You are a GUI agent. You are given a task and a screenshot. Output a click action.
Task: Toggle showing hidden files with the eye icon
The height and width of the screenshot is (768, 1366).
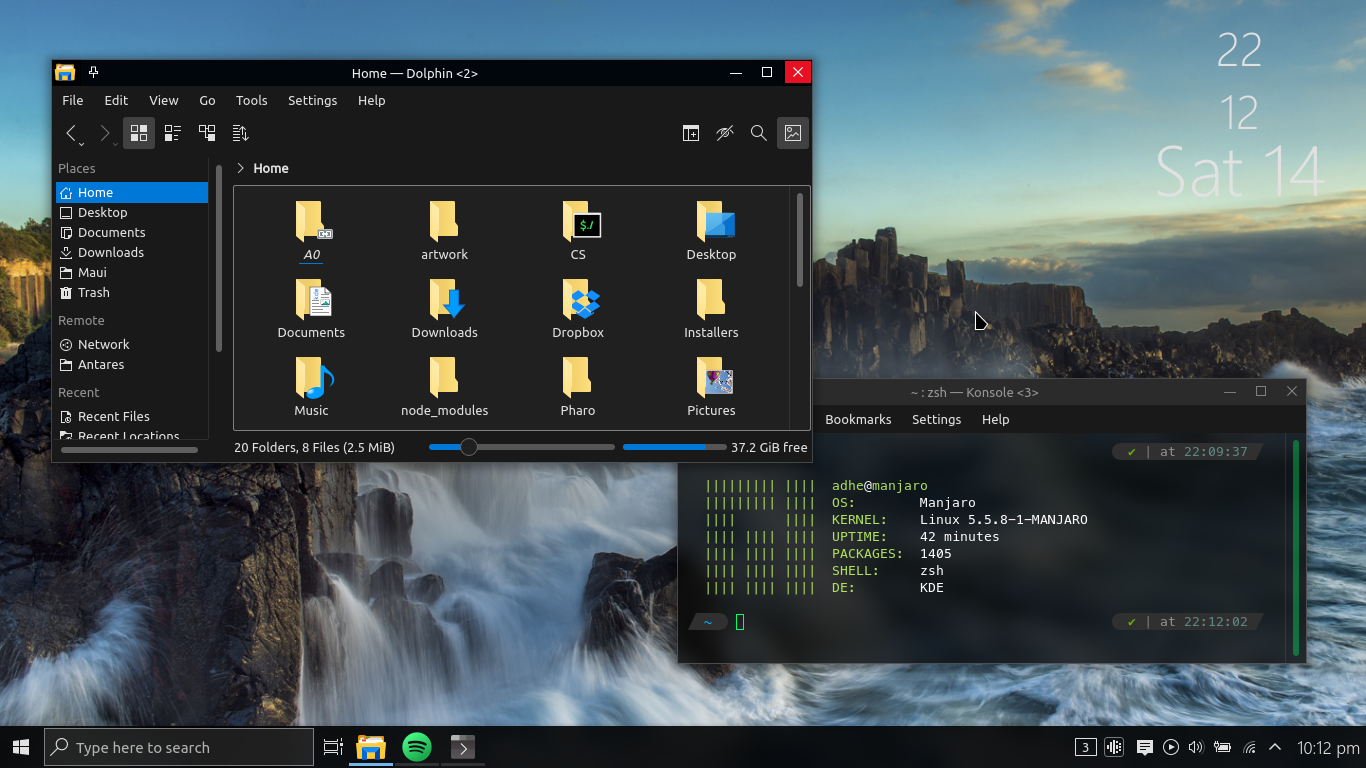click(725, 133)
